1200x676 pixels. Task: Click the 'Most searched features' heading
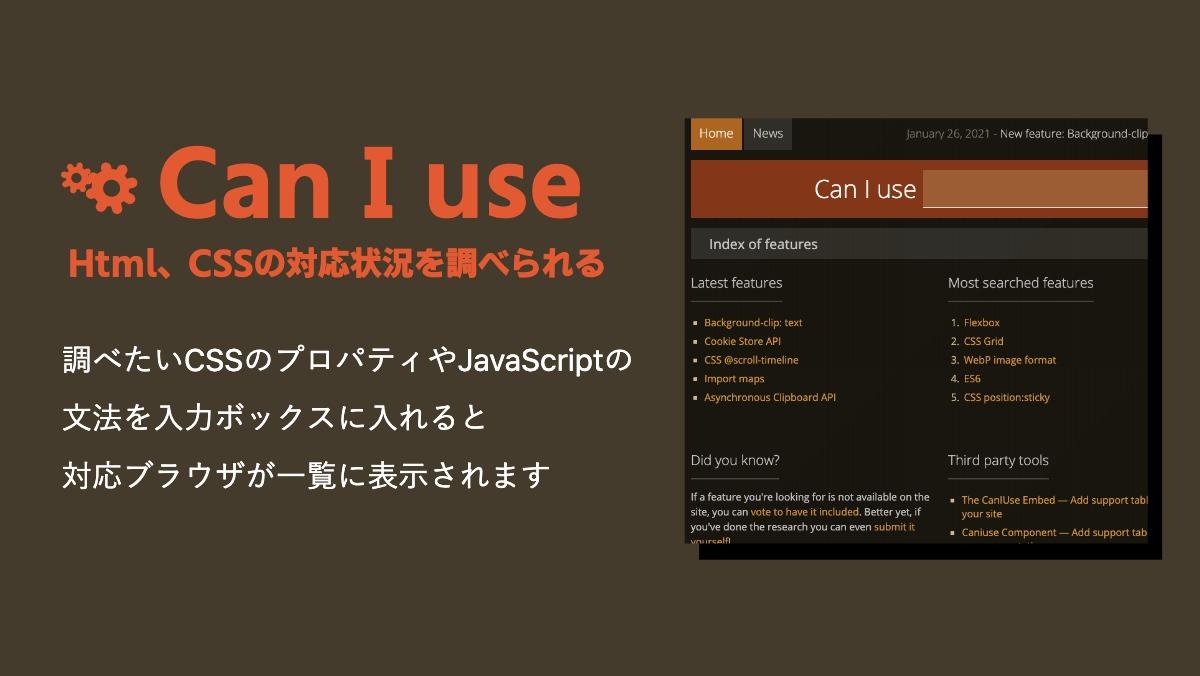point(1021,283)
